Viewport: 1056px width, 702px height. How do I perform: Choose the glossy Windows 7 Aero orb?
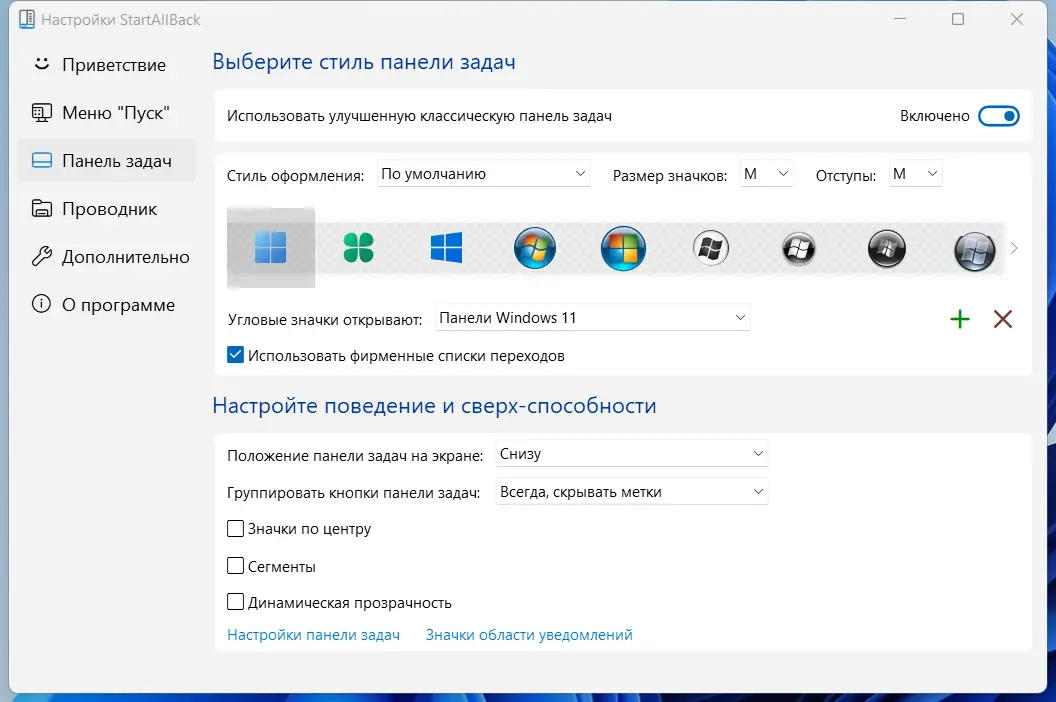point(534,248)
